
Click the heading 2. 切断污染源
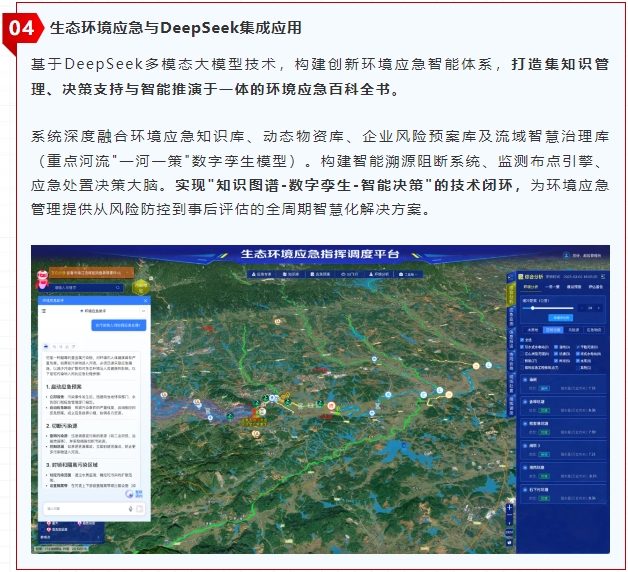click(61, 426)
